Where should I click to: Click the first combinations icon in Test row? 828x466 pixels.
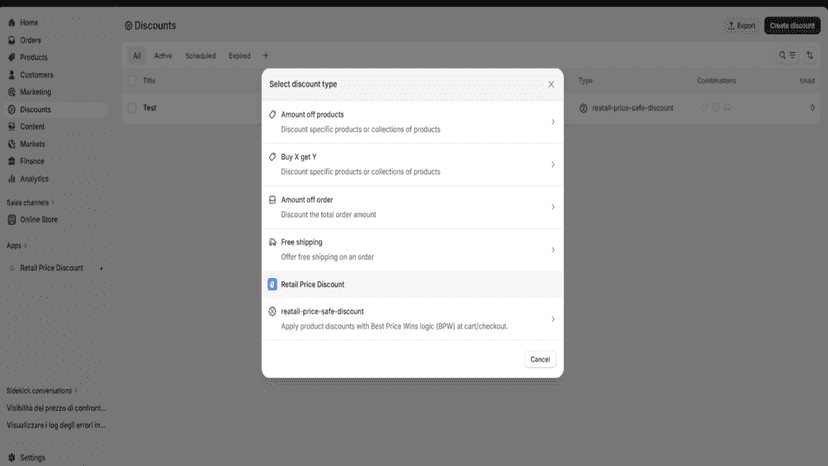pyautogui.click(x=704, y=107)
